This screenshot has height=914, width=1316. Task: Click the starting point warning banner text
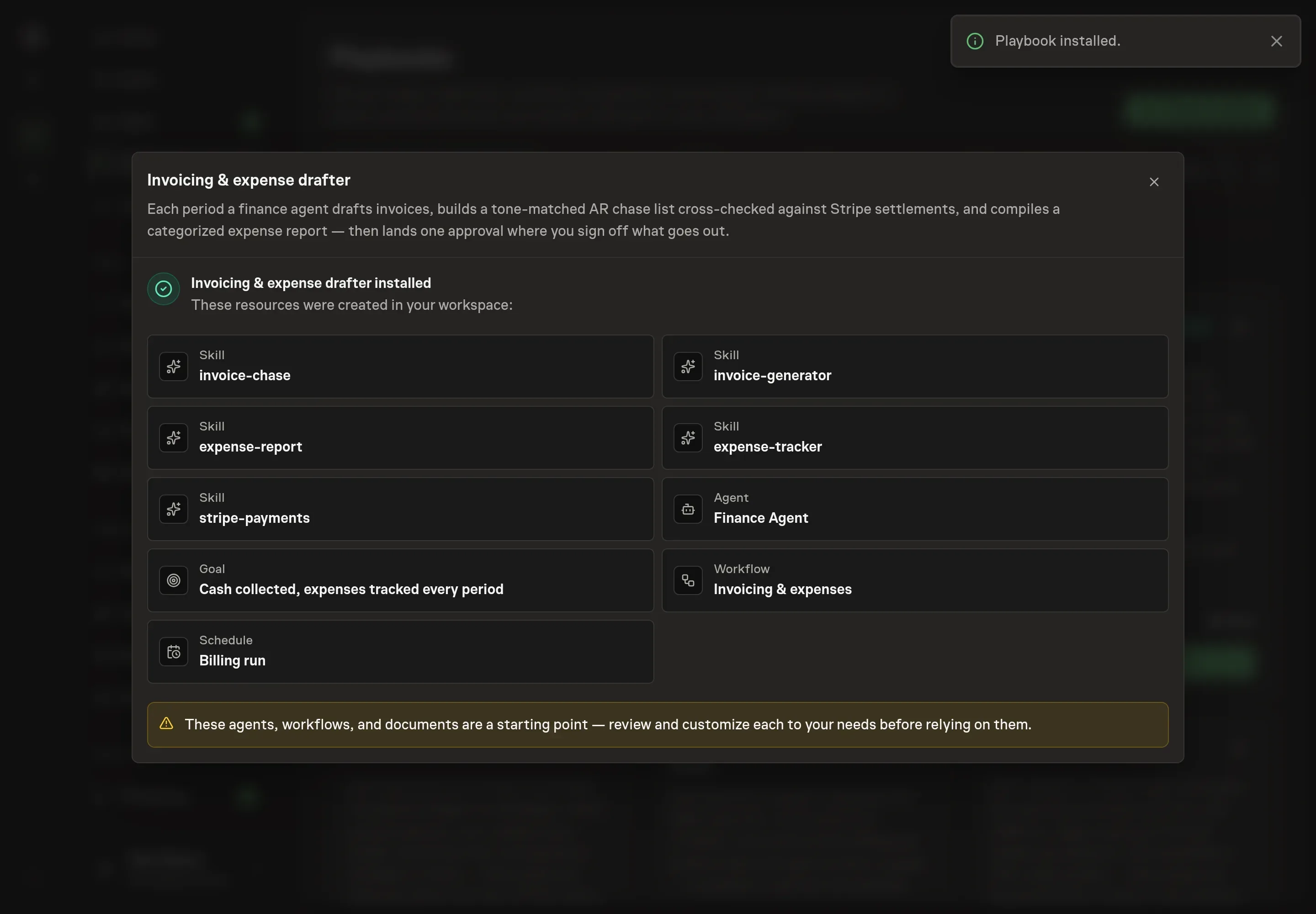pos(608,724)
